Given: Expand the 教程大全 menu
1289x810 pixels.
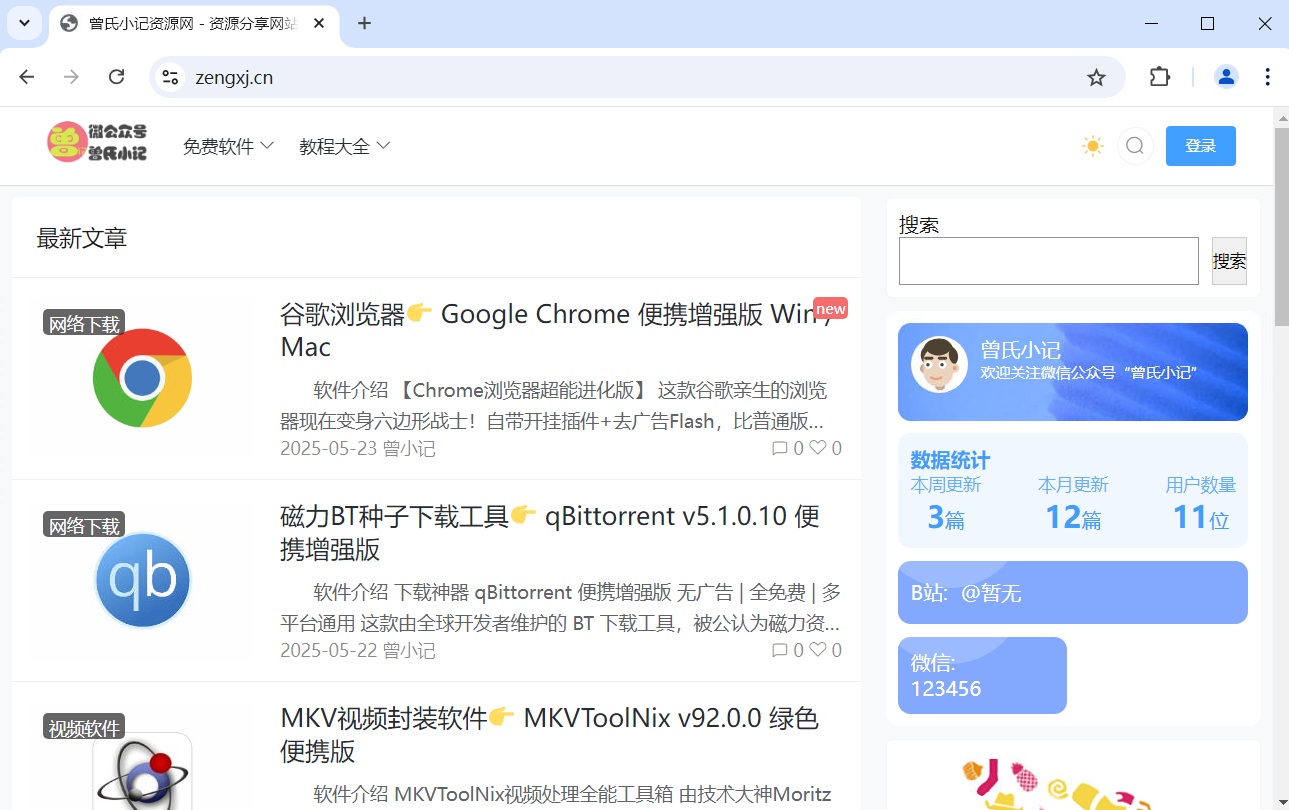Looking at the screenshot, I should 345,146.
